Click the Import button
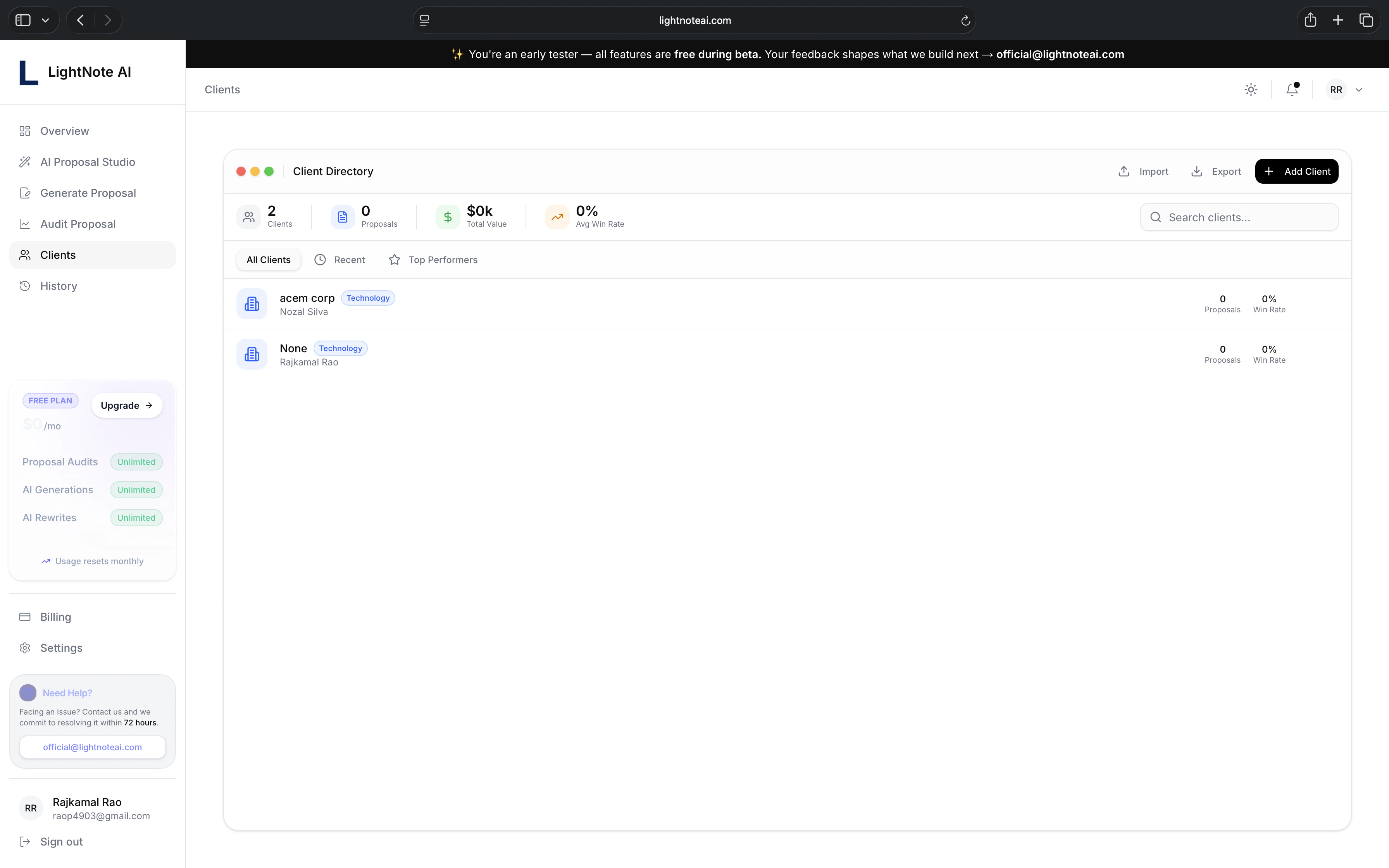 [1143, 171]
